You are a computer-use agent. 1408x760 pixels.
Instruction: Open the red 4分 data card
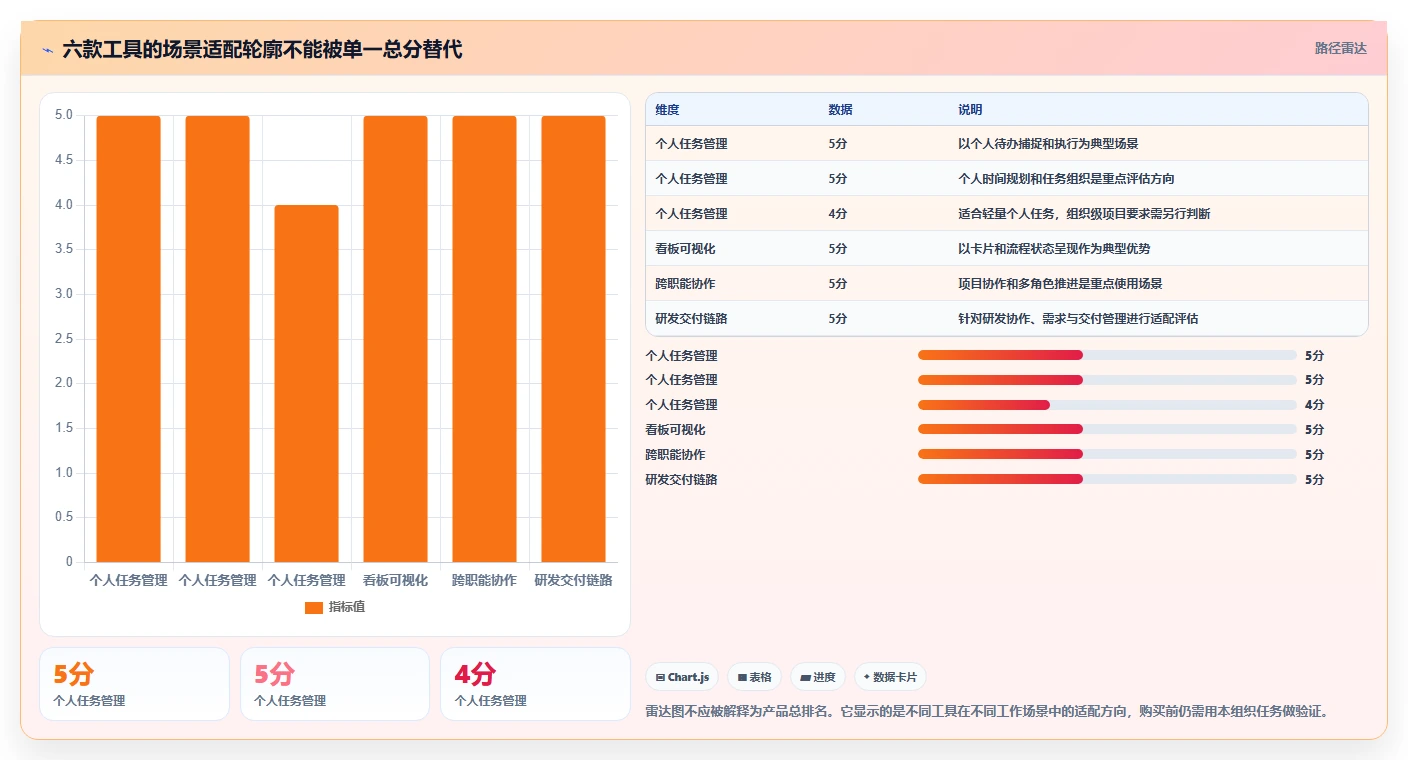(535, 684)
